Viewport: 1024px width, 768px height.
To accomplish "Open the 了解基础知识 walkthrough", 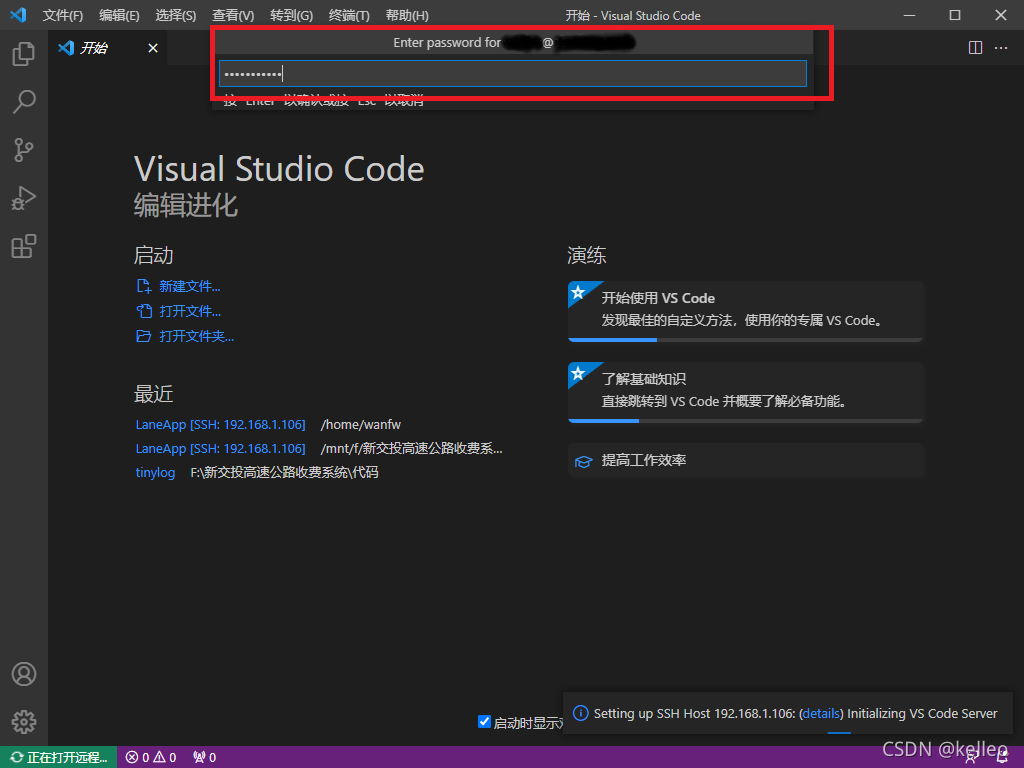I will (x=746, y=392).
